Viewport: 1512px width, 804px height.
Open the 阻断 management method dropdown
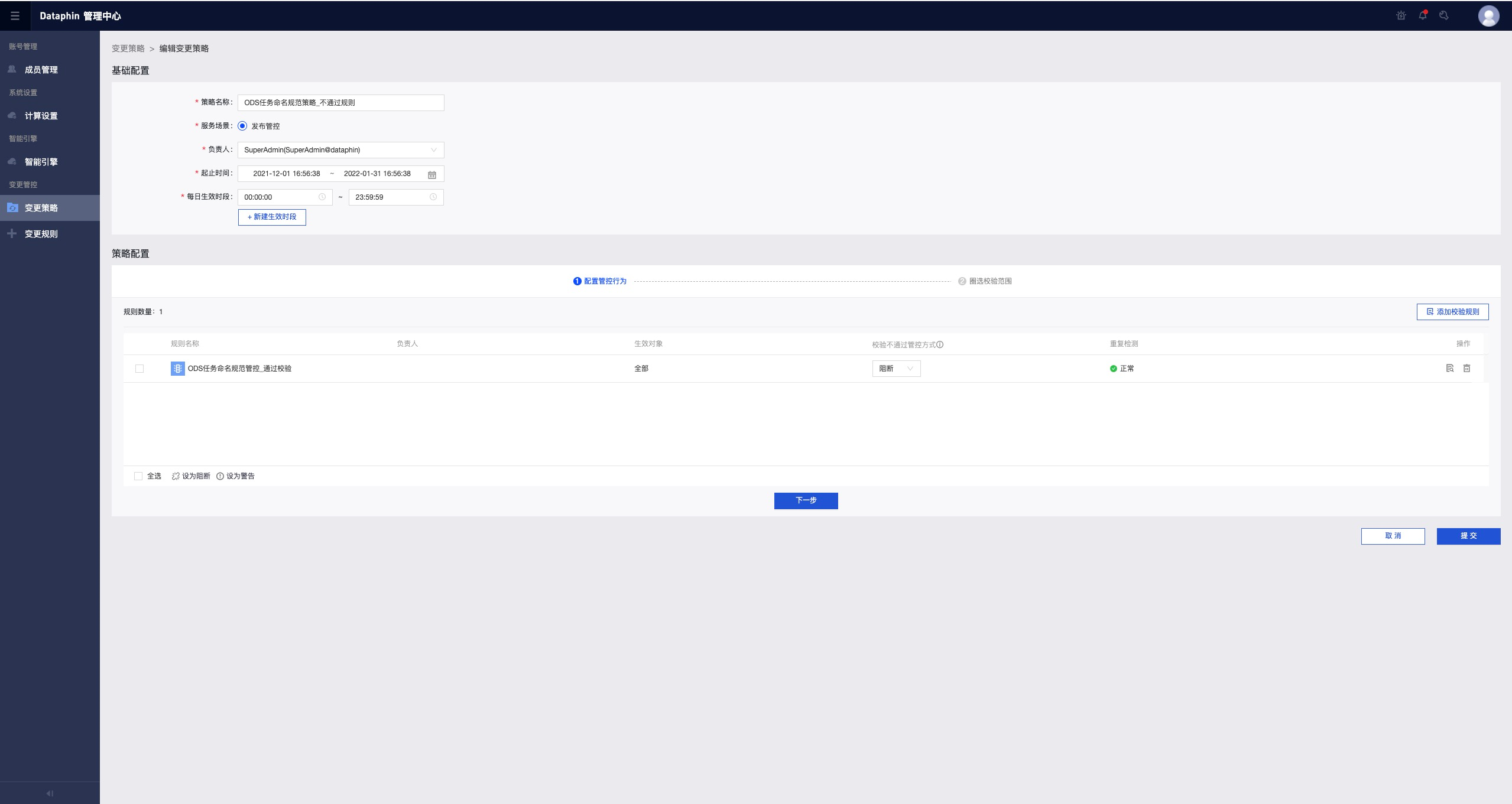(x=895, y=368)
